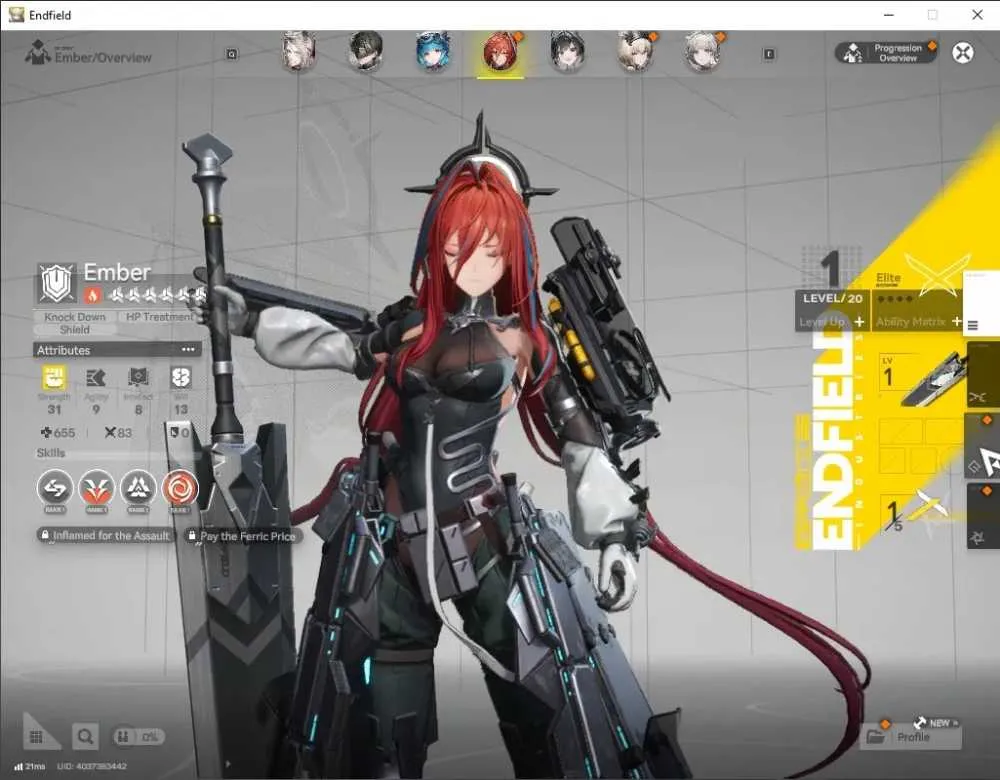View locked talent Pay the Ferric Price
Viewport: 1000px width, 780px height.
pos(242,536)
